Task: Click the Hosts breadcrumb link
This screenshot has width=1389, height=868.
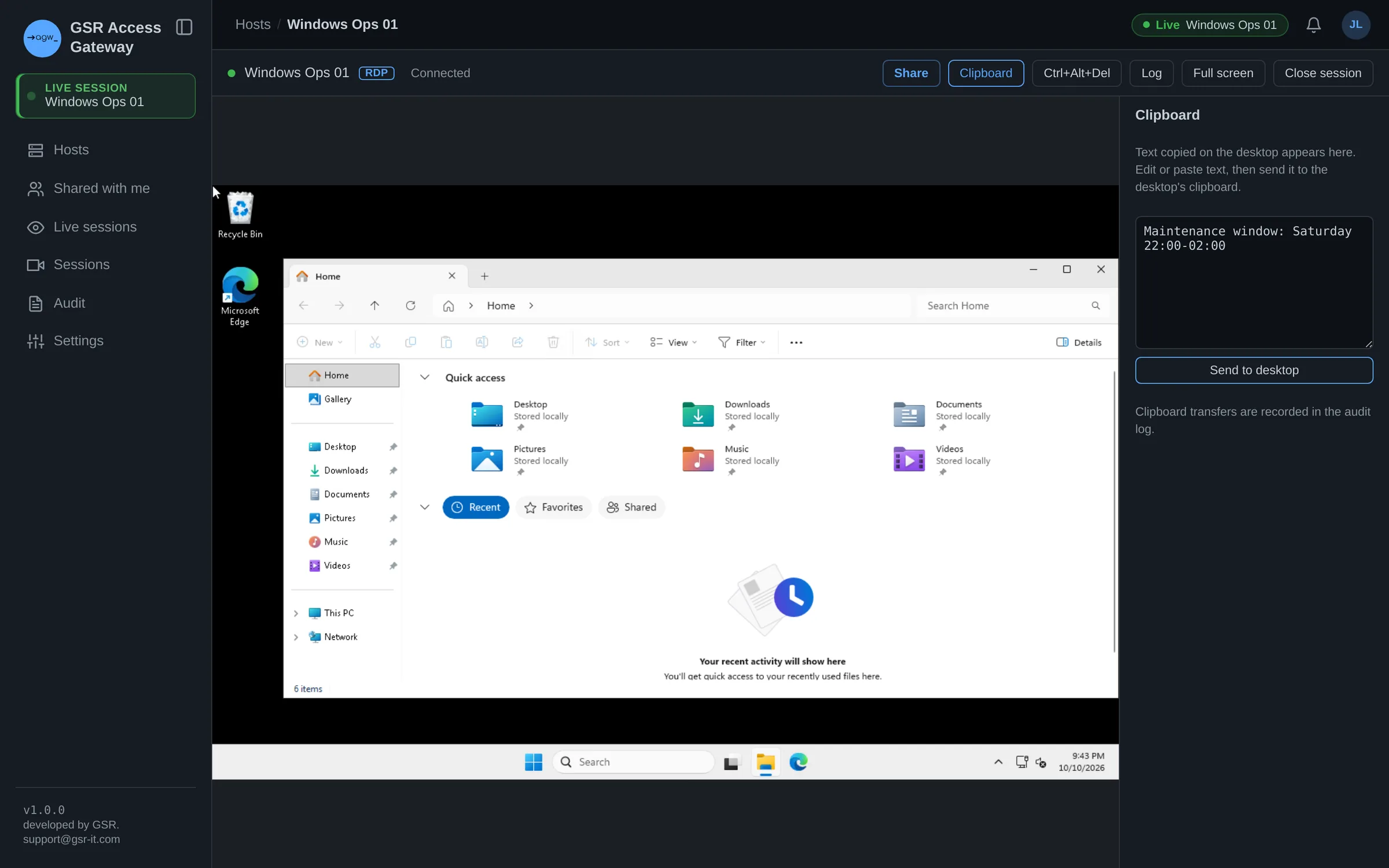Action: click(253, 24)
